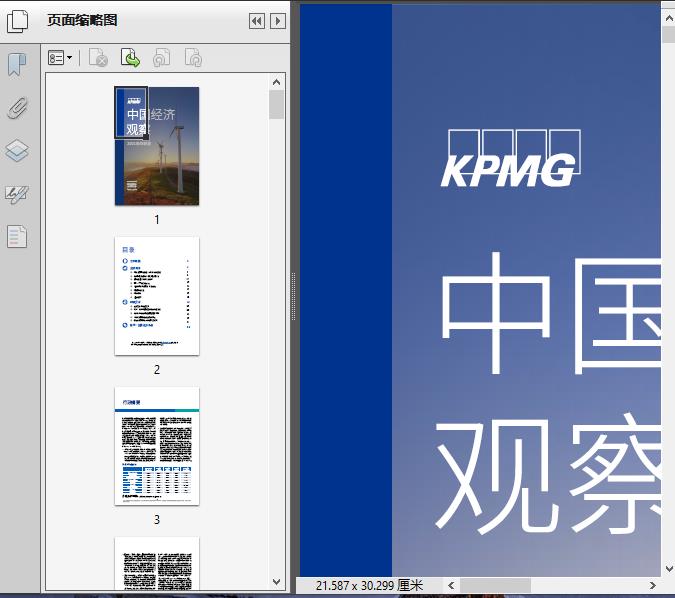This screenshot has width=675, height=598.
Task: Rotate pages clockwise icon
Action: [x=193, y=58]
